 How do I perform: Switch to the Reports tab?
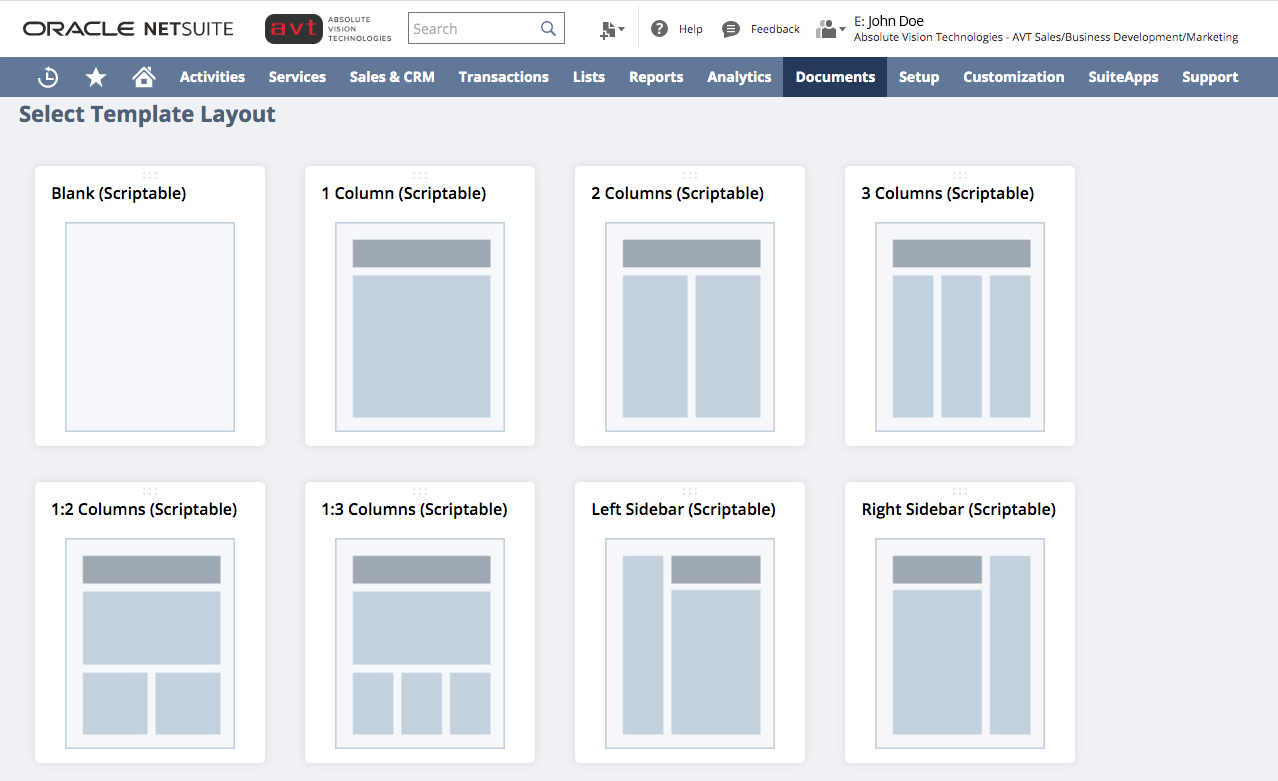pyautogui.click(x=656, y=77)
